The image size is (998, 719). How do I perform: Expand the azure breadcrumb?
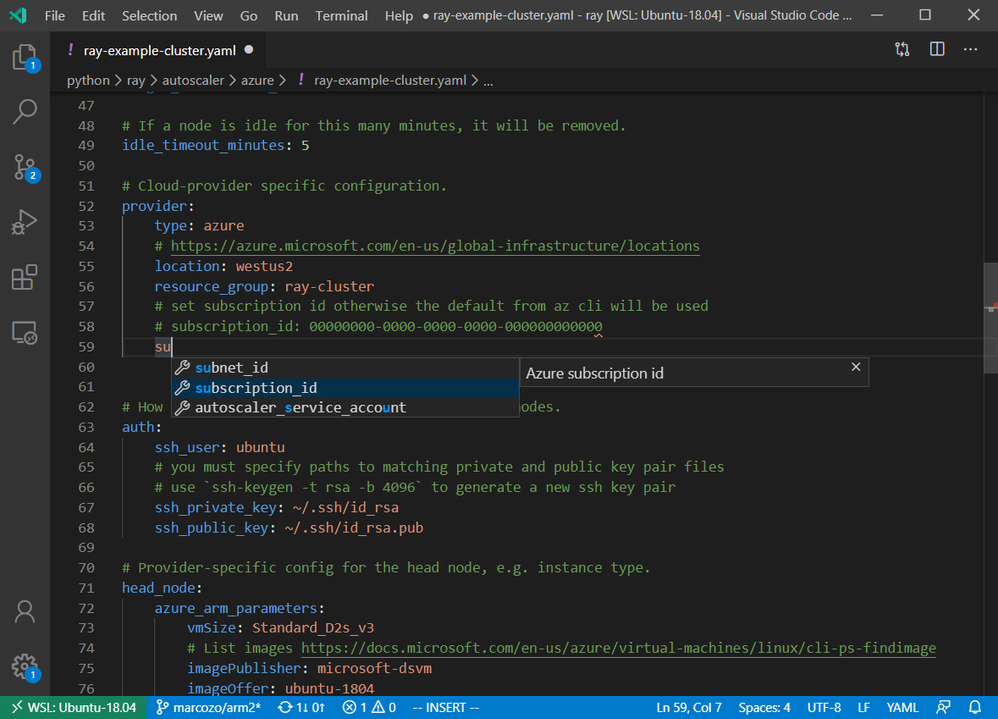click(x=257, y=80)
